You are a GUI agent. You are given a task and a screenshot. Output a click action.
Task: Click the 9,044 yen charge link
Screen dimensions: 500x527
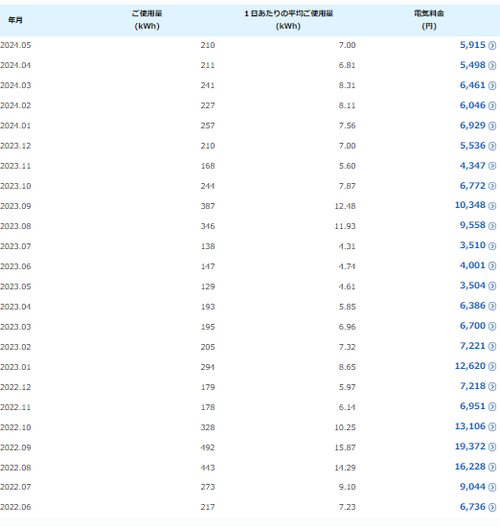click(x=472, y=487)
